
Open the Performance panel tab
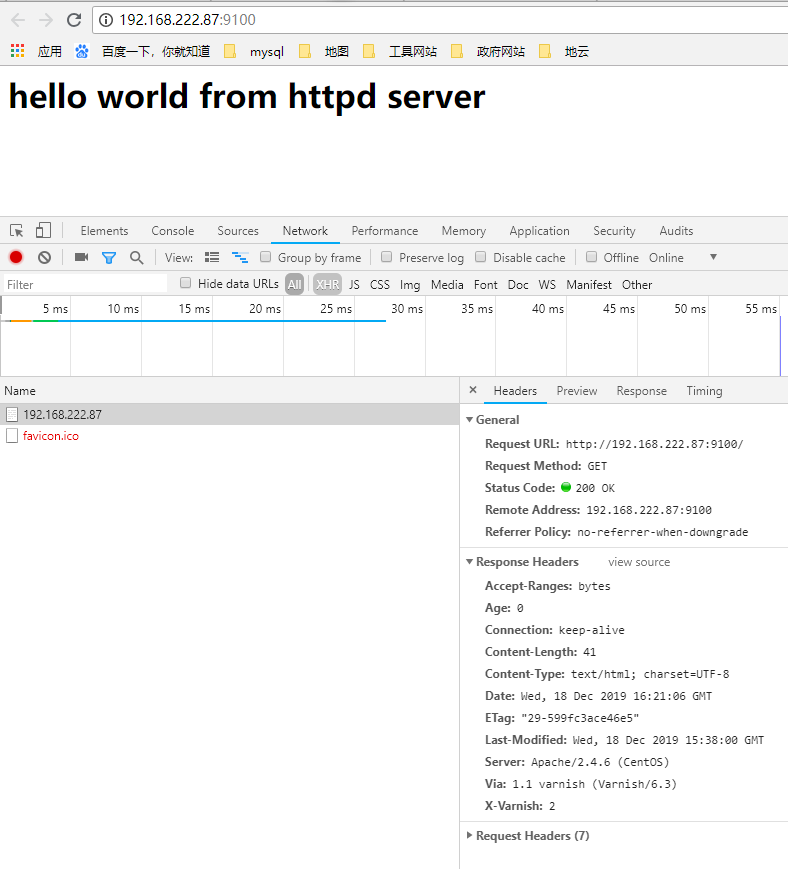point(385,231)
